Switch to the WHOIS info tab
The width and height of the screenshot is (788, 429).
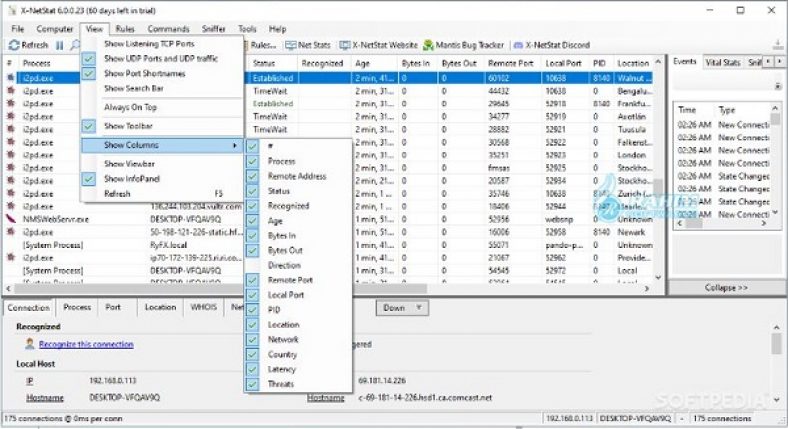point(204,307)
